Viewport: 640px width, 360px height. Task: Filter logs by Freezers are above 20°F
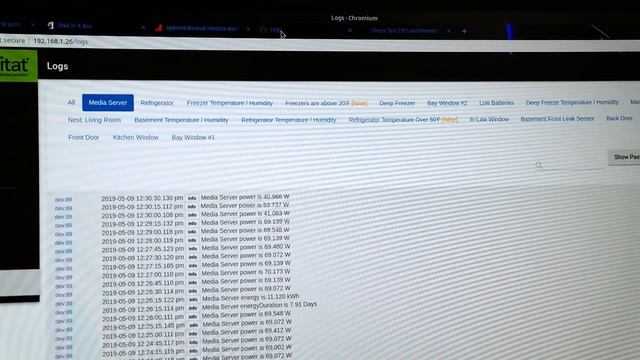click(x=326, y=103)
